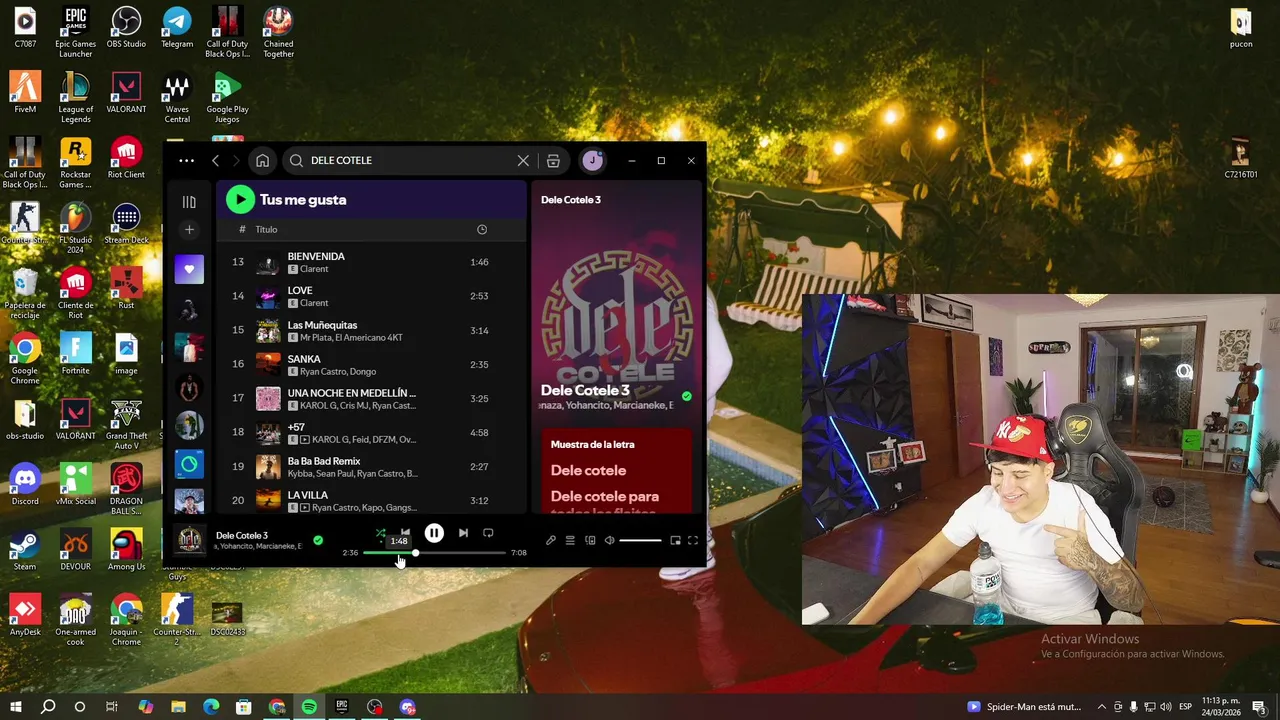Screen dimensions: 1280x720
Task: Open Liked Songs heart tile in sidebar
Action: tap(189, 269)
